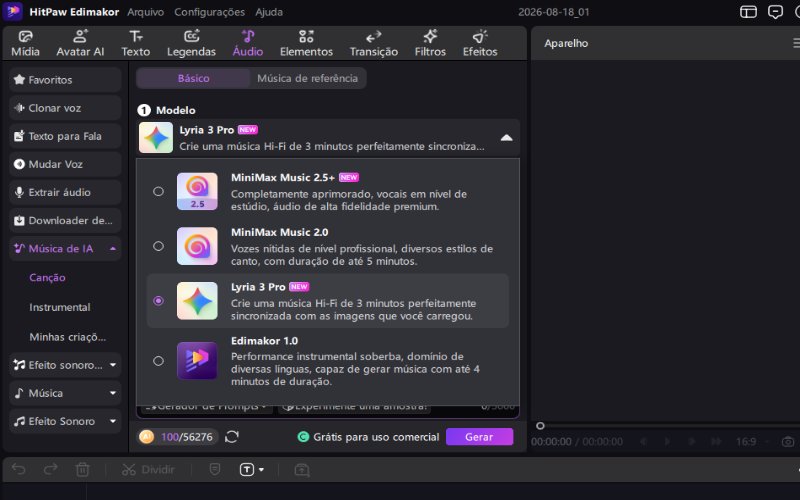Click the green commercial use icon
This screenshot has height=500, width=800.
[x=303, y=437]
